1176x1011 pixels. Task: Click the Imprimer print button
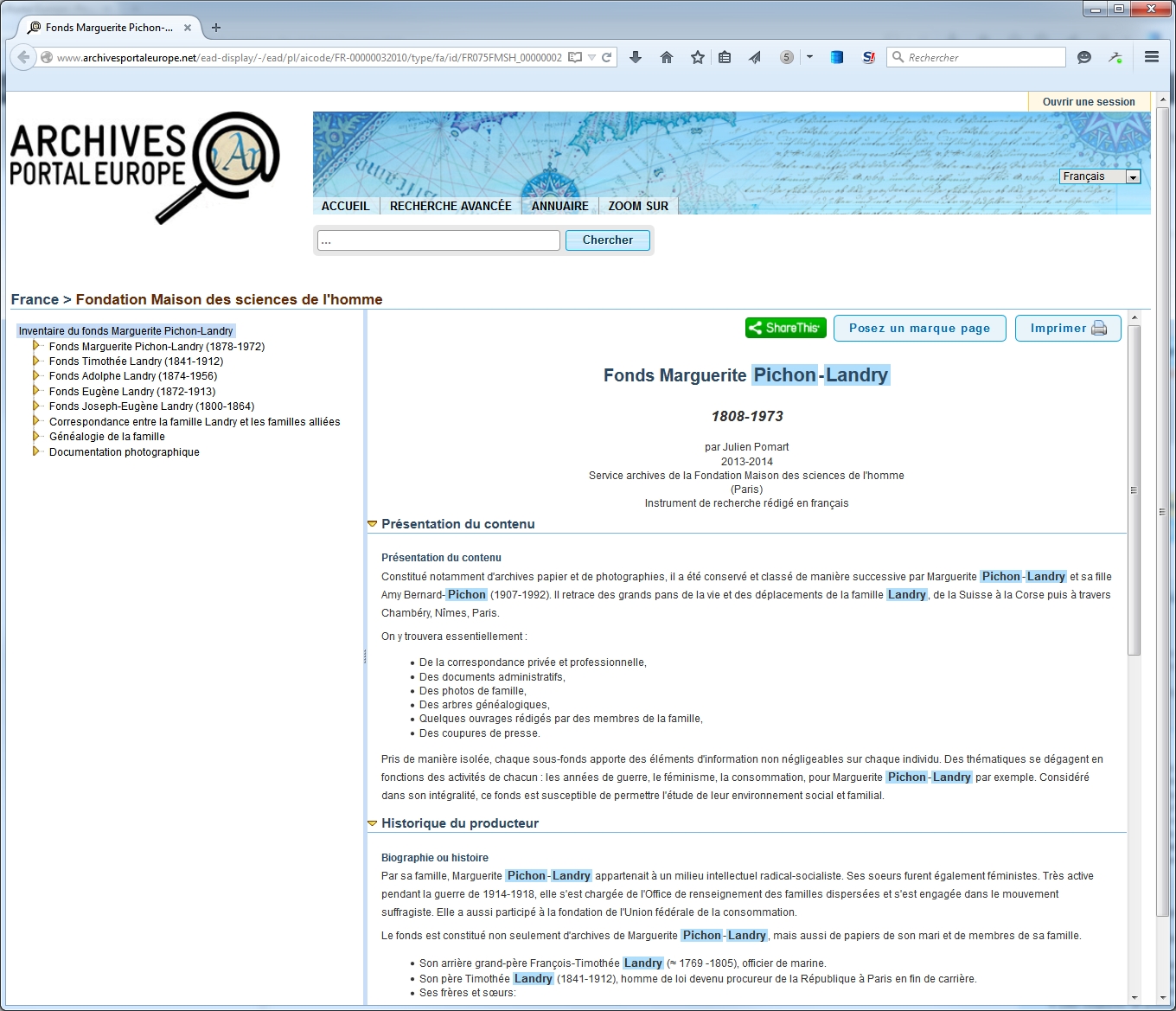(1067, 329)
